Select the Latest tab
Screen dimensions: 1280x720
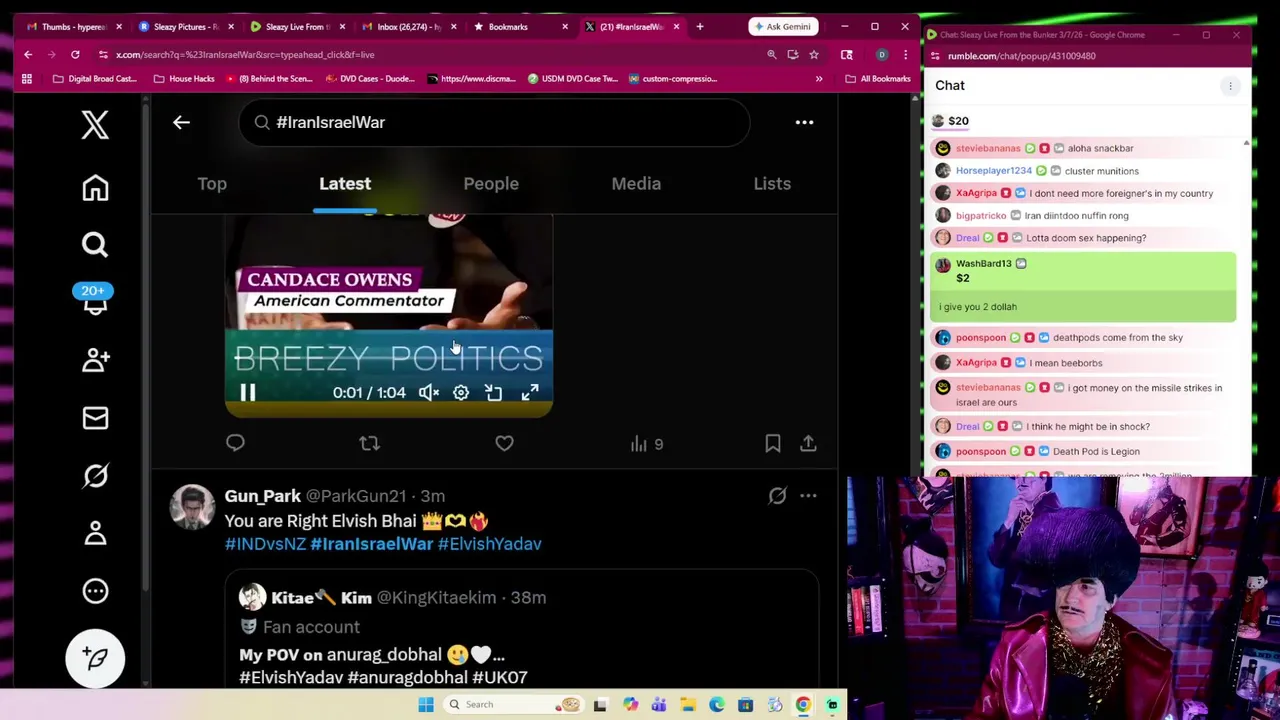point(345,183)
